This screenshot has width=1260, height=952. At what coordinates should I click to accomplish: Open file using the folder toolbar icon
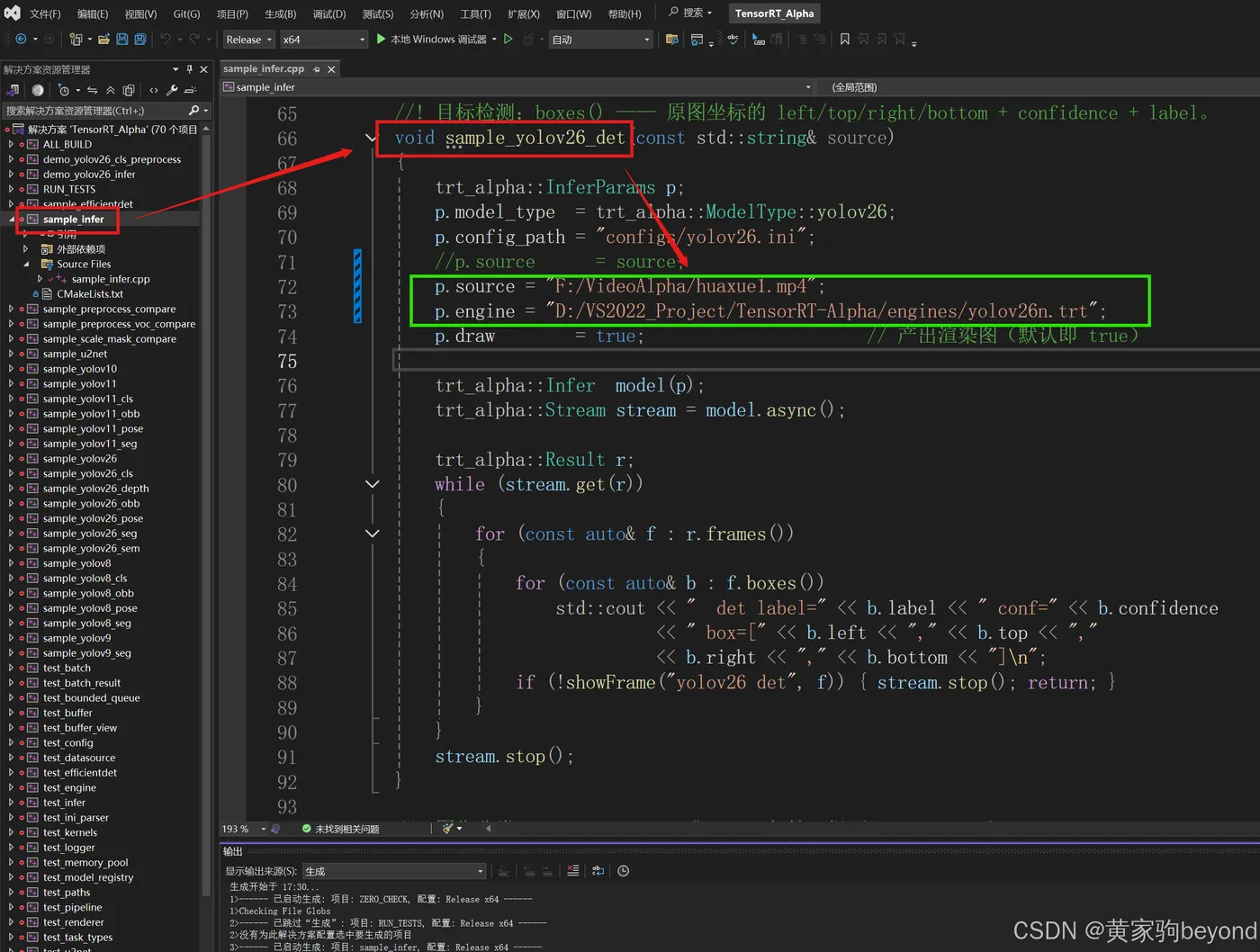click(x=103, y=40)
